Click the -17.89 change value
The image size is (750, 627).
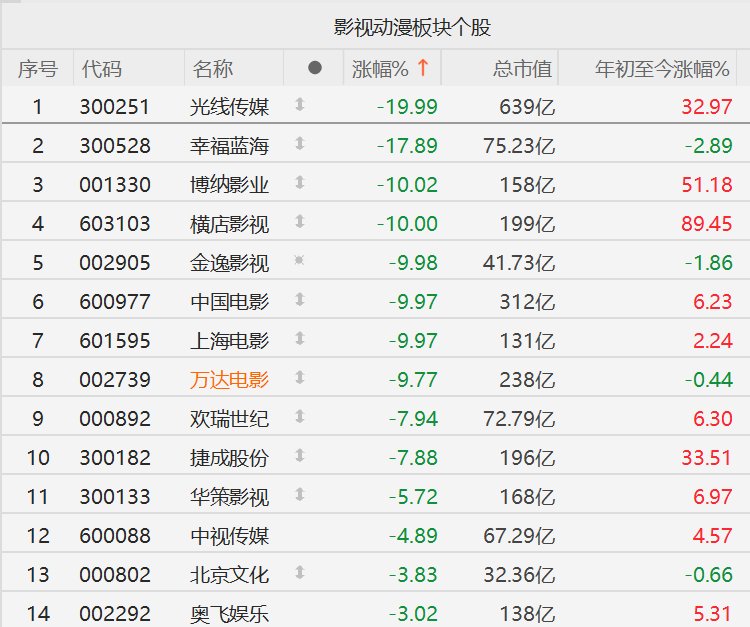[407, 146]
